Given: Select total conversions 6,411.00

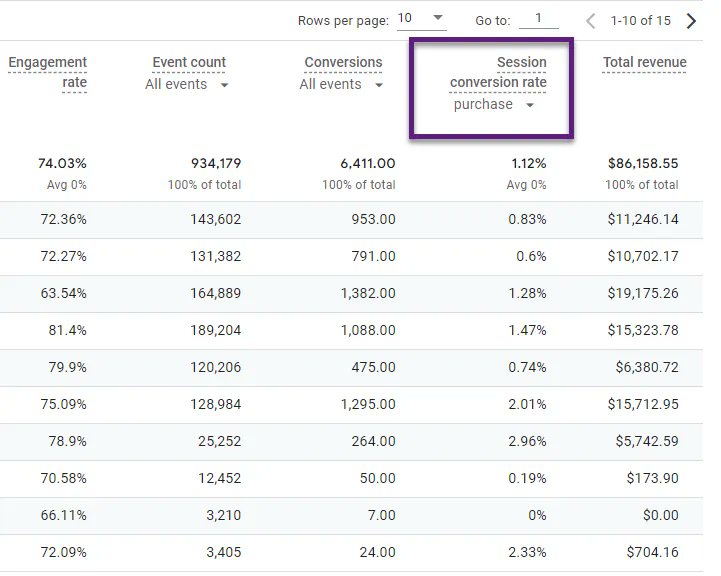Looking at the screenshot, I should 368,163.
